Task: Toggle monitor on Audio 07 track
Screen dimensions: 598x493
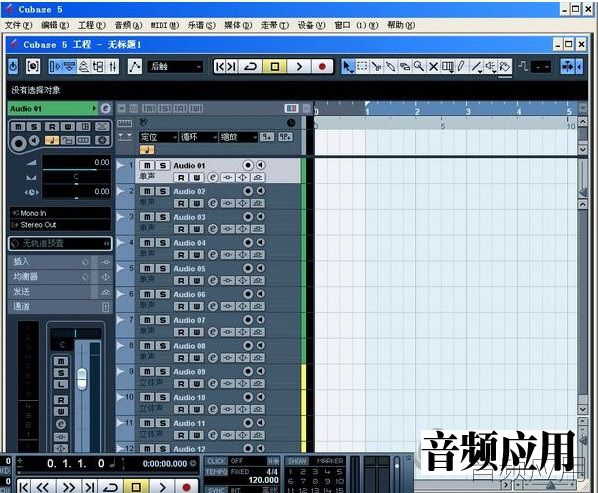Action: pyautogui.click(x=261, y=320)
